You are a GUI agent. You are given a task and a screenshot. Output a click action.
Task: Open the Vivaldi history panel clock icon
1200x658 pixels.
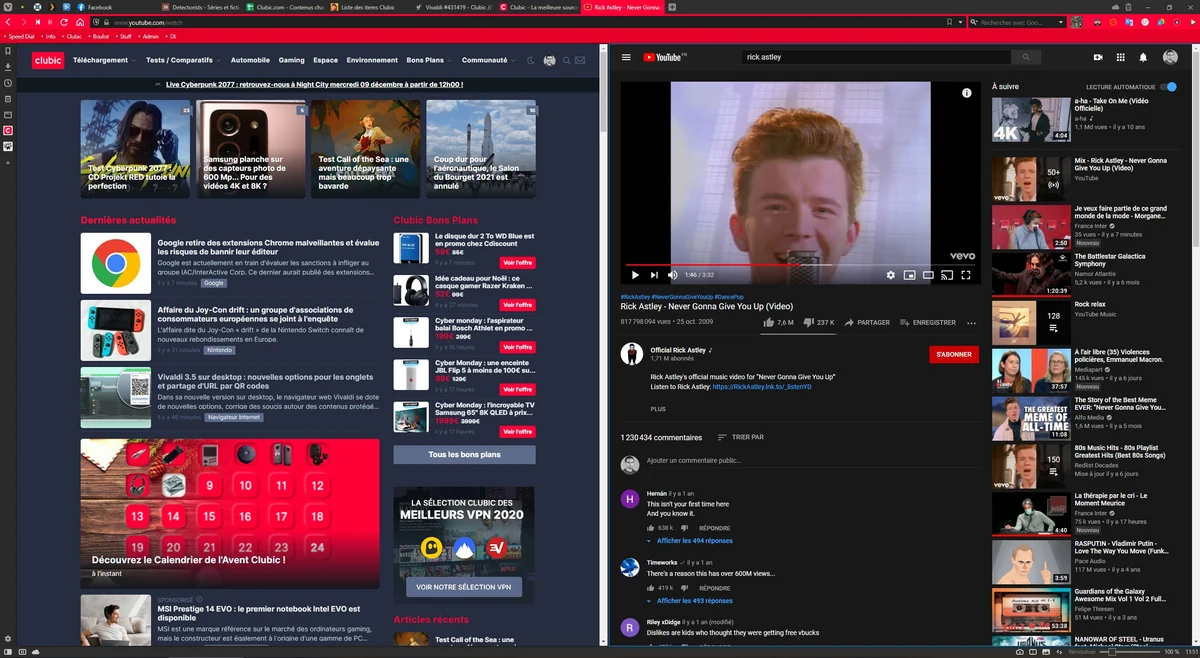[8, 83]
